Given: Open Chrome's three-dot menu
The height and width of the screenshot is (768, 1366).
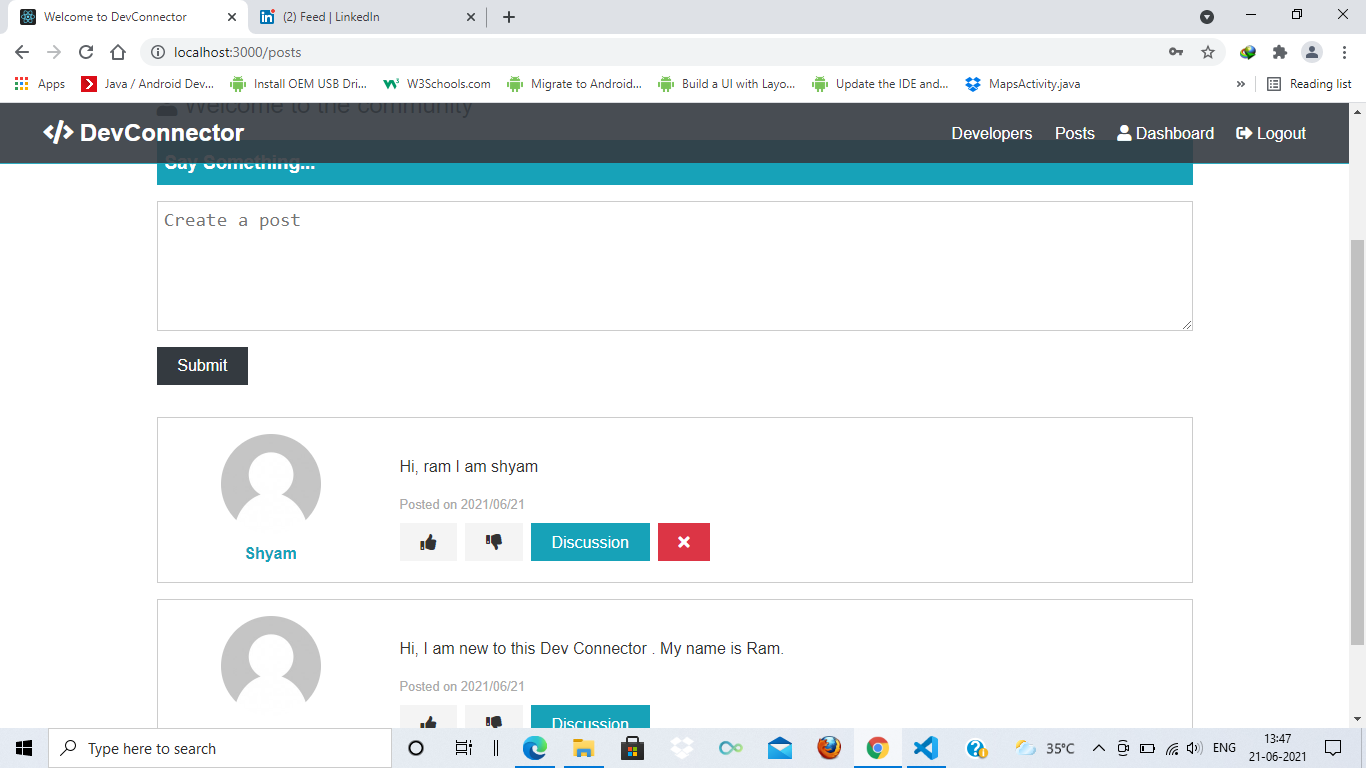Looking at the screenshot, I should [x=1344, y=51].
